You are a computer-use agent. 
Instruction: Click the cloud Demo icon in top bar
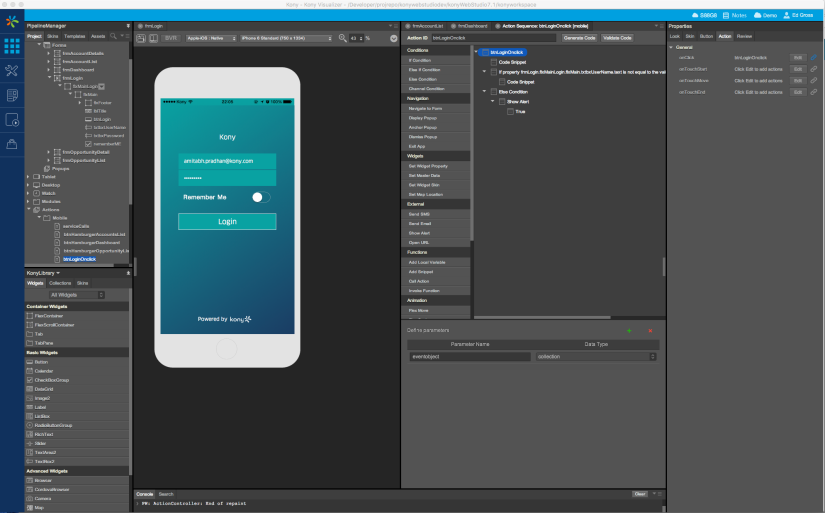[766, 15]
